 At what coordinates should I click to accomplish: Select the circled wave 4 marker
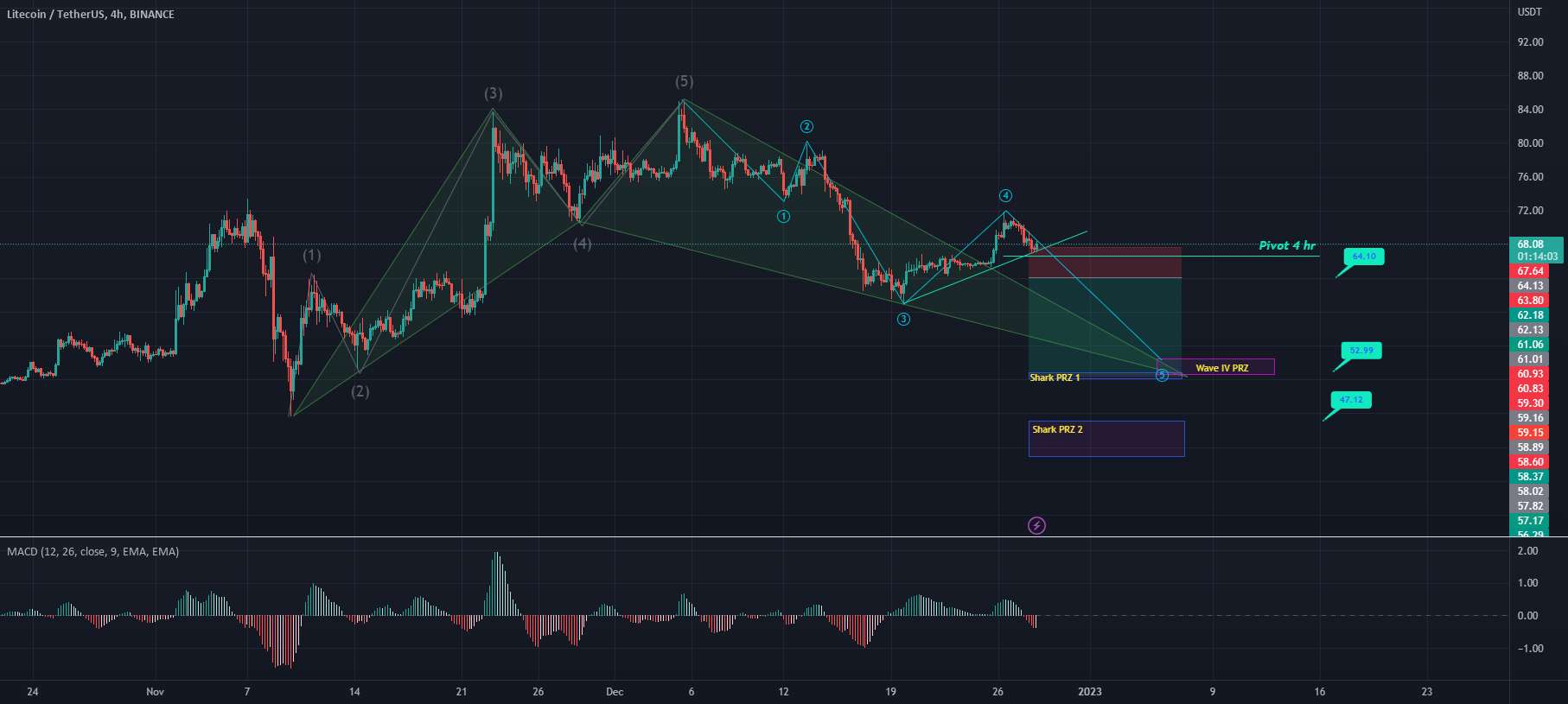coord(1005,195)
